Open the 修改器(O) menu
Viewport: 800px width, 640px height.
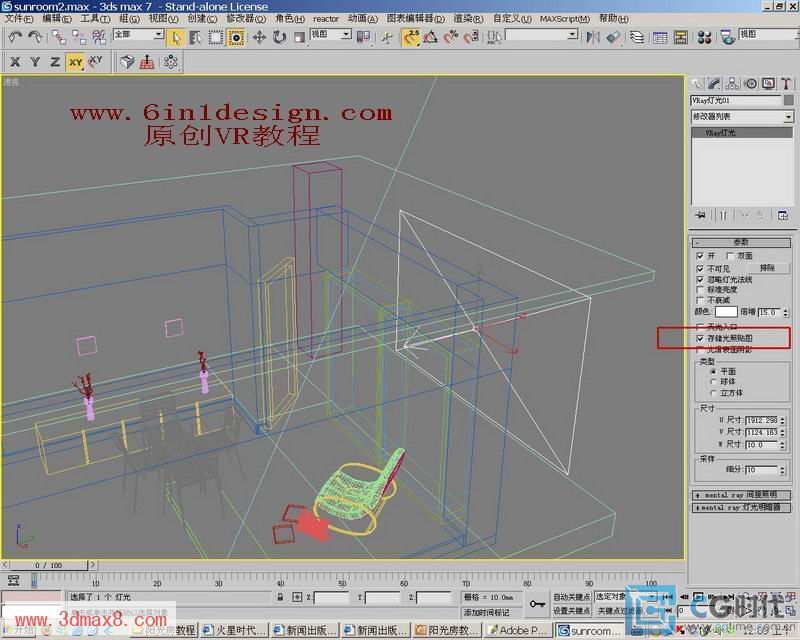point(246,19)
